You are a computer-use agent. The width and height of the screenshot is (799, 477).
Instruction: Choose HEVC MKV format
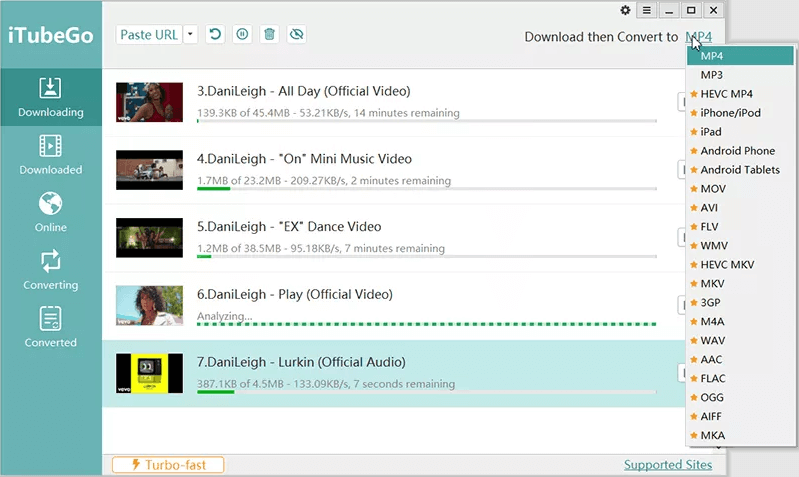[x=740, y=264]
